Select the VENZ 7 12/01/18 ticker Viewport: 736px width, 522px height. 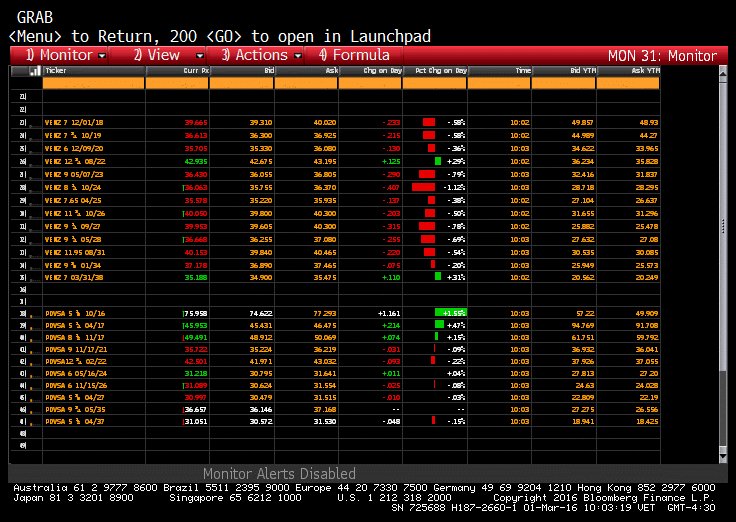[x=74, y=123]
